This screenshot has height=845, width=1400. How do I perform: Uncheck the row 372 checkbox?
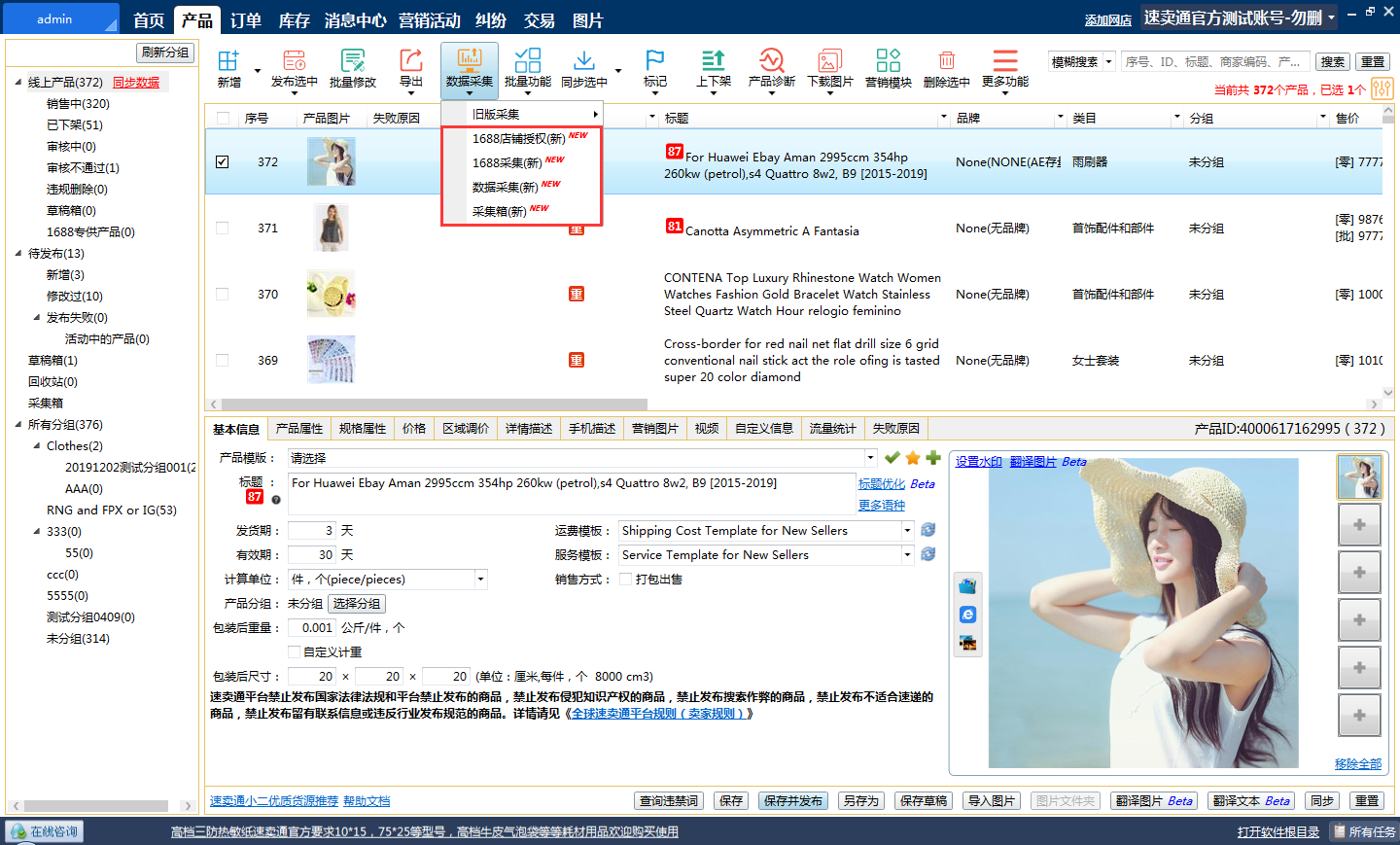[223, 161]
